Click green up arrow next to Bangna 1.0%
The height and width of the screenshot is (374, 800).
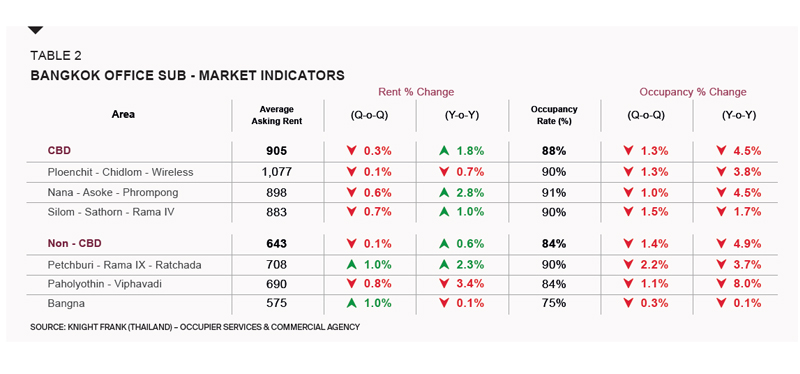[351, 303]
